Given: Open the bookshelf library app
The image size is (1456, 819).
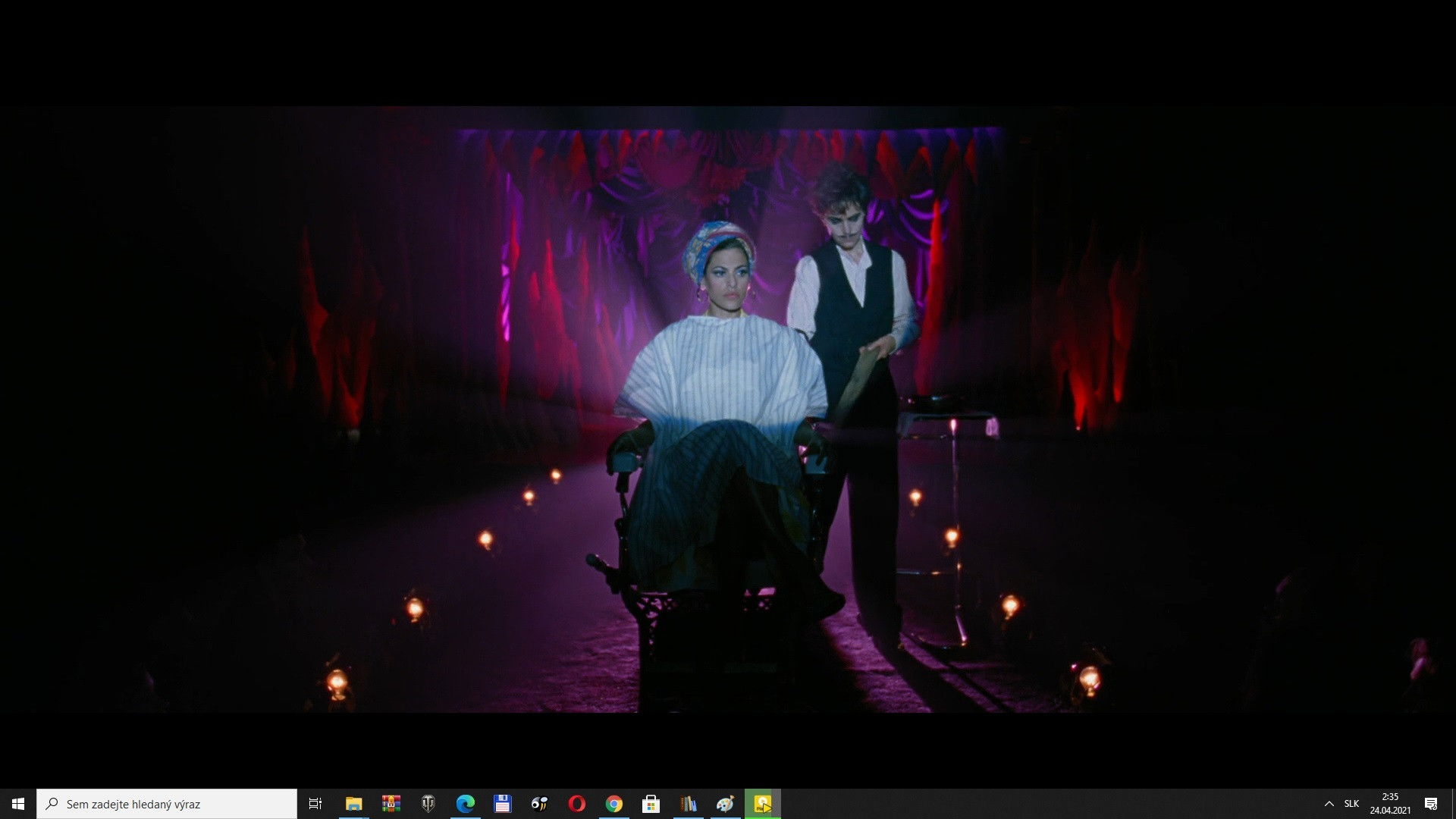Looking at the screenshot, I should click(688, 804).
